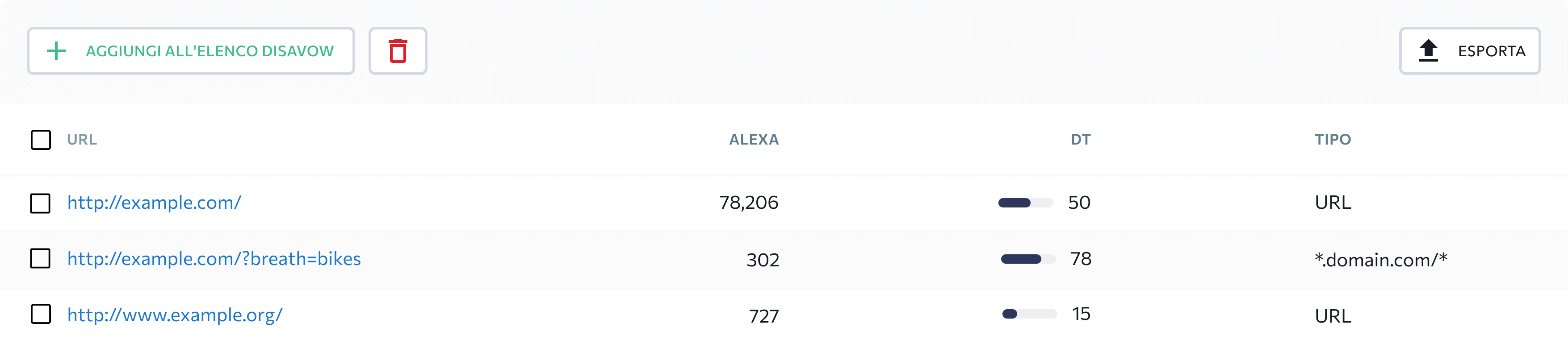Check the box for http://example.com/ row
This screenshot has width=1568, height=344.
(x=41, y=203)
